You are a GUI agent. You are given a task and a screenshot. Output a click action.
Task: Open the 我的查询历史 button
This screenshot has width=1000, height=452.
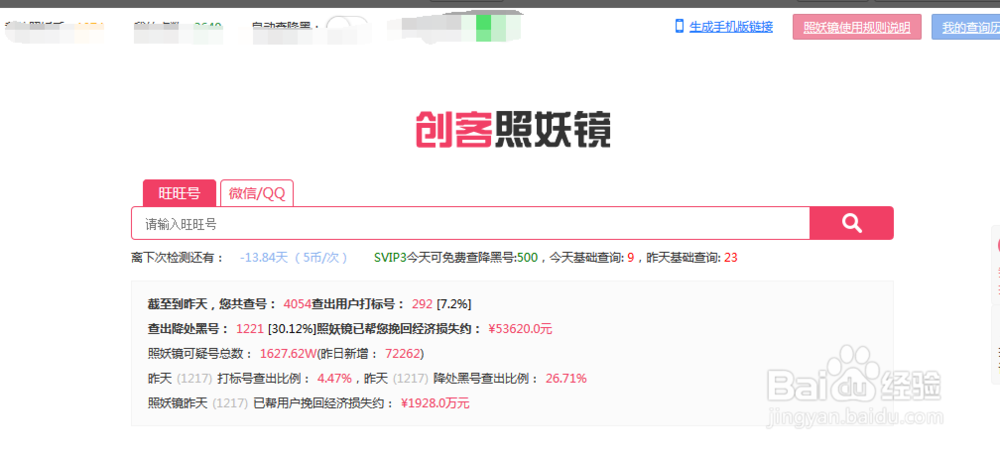pos(968,28)
